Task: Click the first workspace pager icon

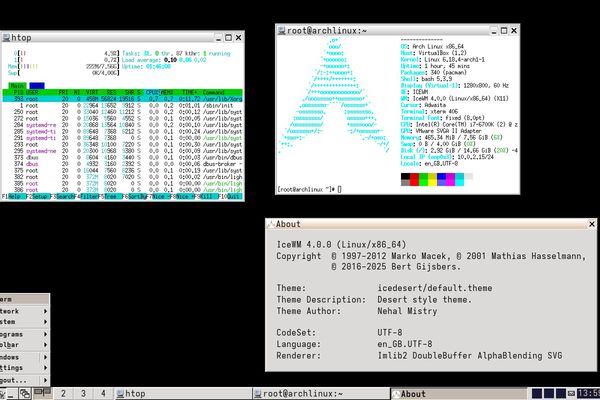Action: pos(42,393)
